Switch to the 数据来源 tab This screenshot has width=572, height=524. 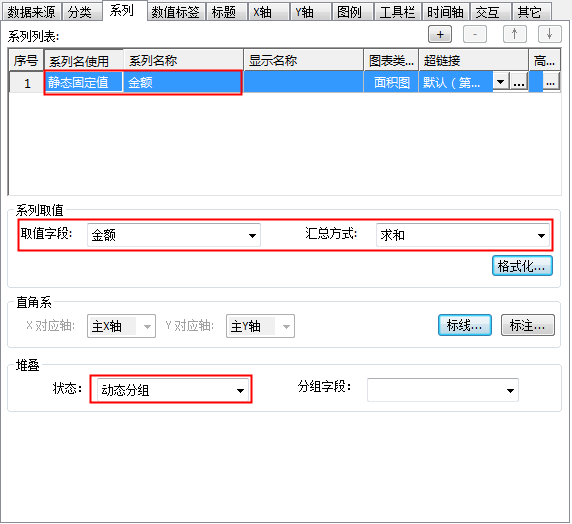click(31, 12)
